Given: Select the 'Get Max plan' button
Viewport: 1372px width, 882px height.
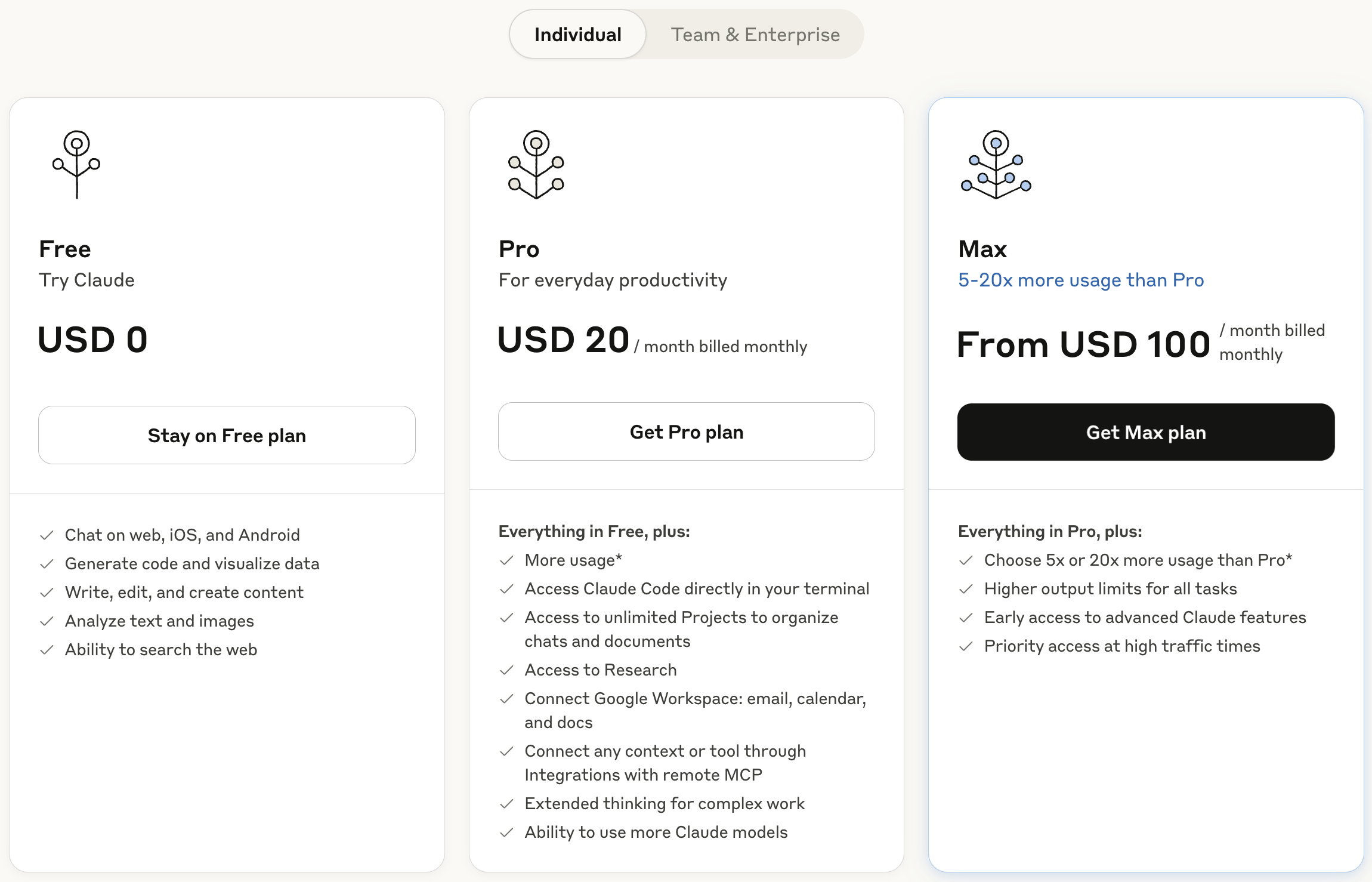Looking at the screenshot, I should [1145, 432].
